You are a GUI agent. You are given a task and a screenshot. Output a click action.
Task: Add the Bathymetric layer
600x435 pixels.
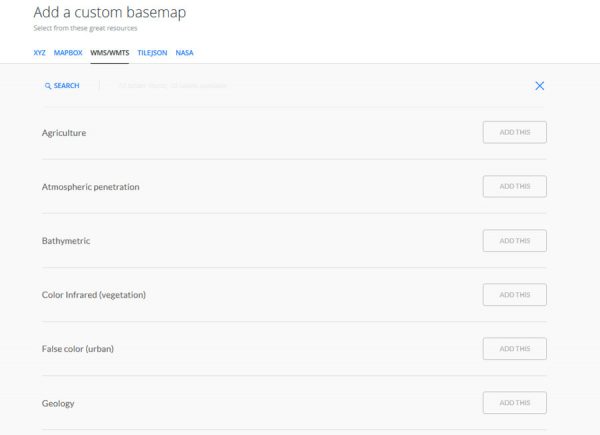(515, 241)
